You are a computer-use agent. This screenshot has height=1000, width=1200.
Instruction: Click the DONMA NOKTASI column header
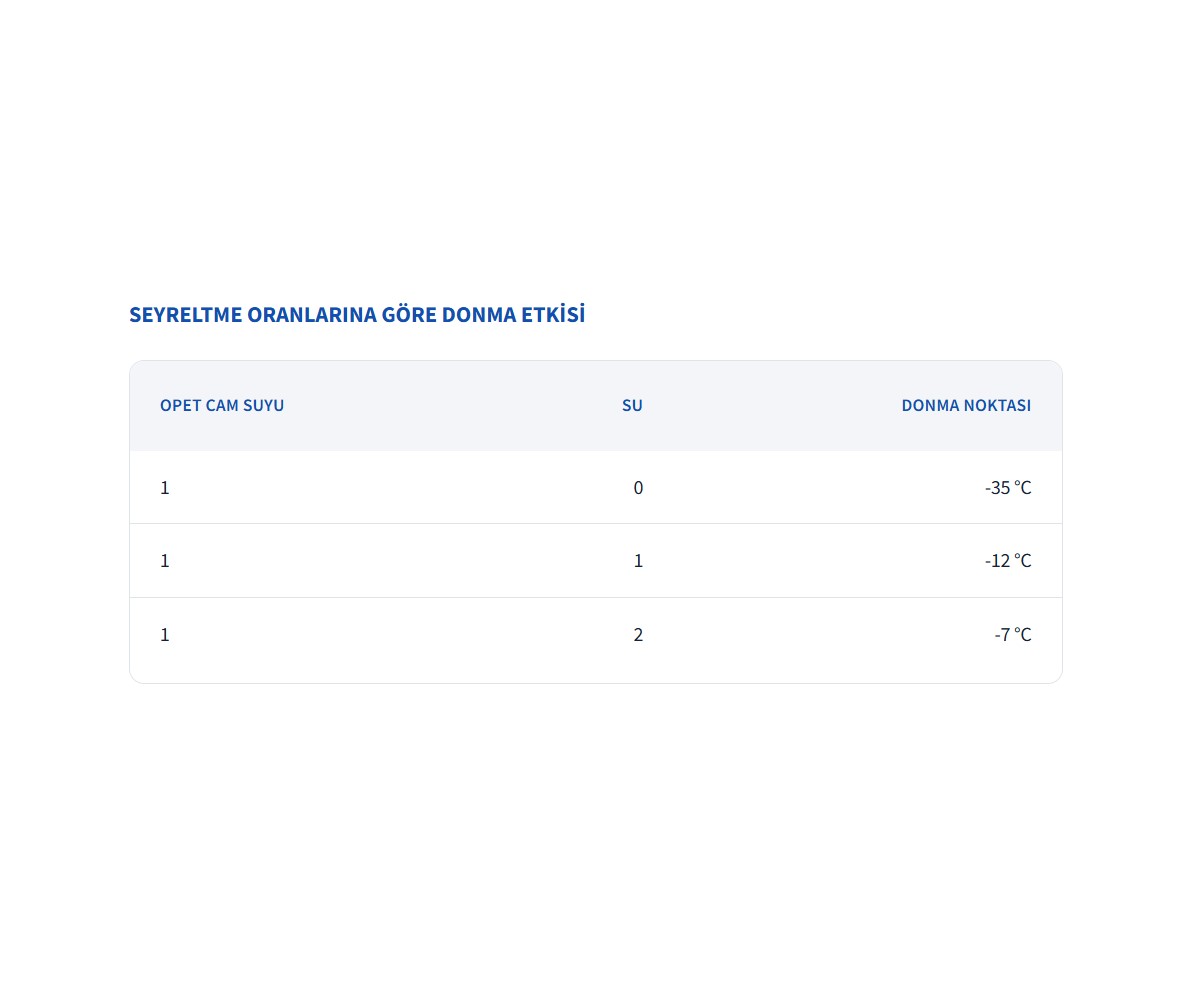[x=965, y=406]
